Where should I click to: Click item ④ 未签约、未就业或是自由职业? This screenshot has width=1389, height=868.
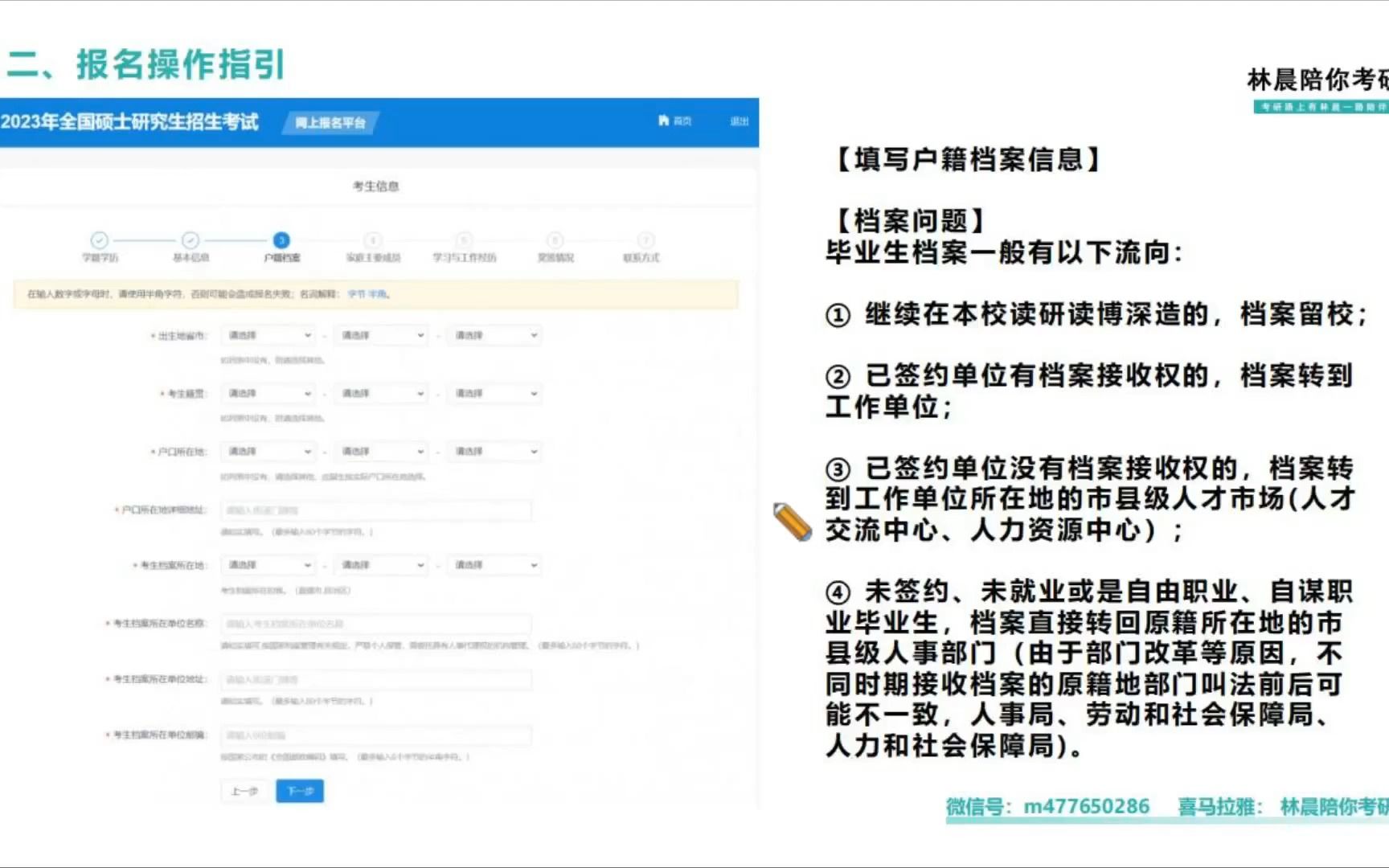coord(1090,668)
